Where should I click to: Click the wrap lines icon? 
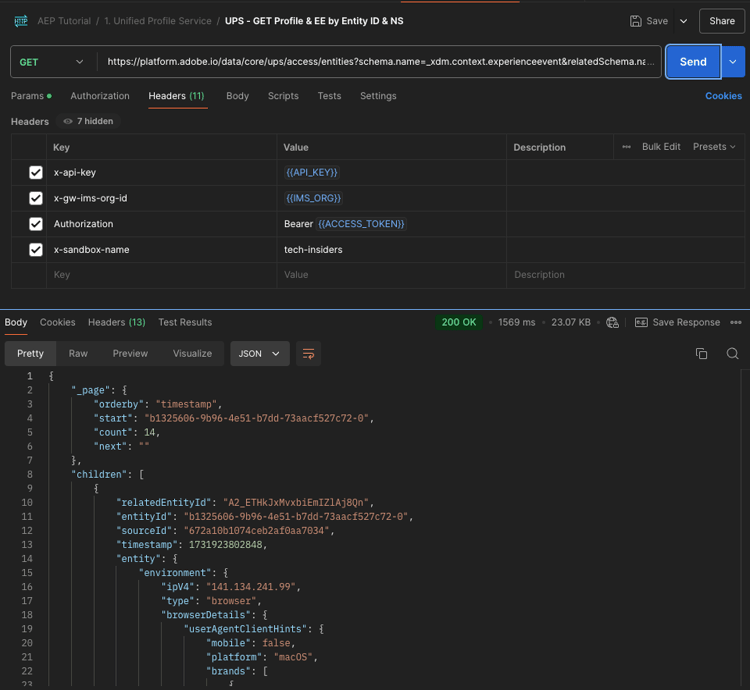pyautogui.click(x=308, y=353)
